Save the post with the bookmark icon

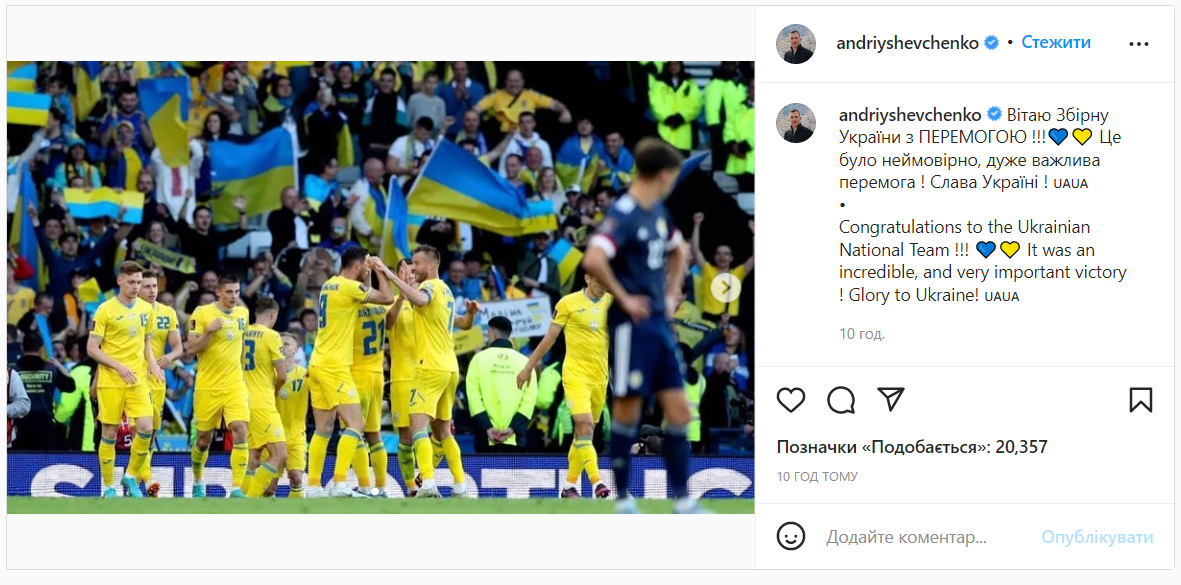pos(1140,400)
